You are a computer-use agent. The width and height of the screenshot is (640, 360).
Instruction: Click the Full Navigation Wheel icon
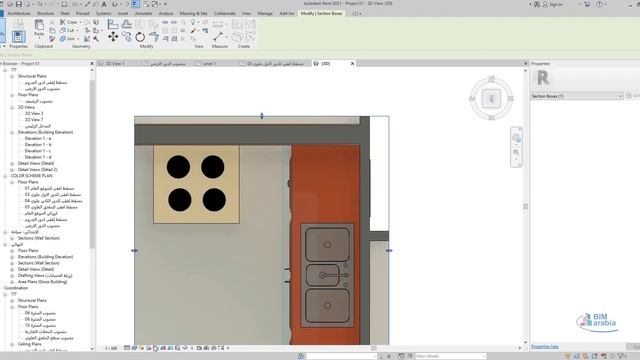(x=516, y=138)
